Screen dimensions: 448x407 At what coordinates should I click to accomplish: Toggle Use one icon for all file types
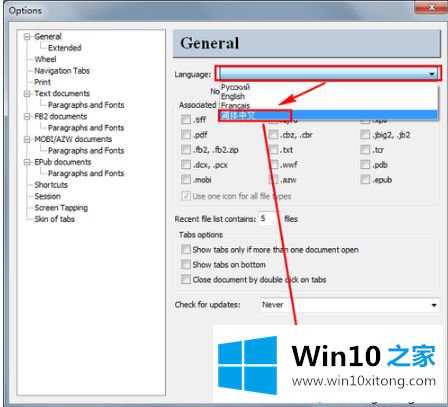coord(186,196)
